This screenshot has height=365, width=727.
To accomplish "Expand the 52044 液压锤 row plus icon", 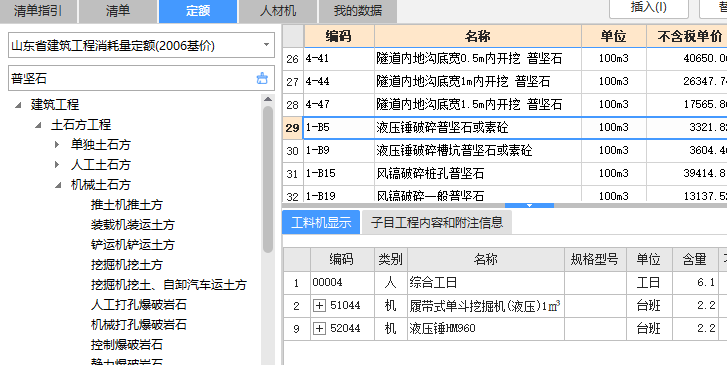I will point(319,328).
